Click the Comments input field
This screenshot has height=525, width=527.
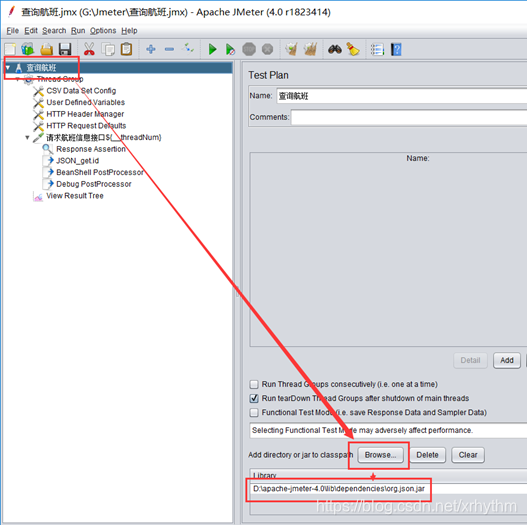tap(409, 117)
